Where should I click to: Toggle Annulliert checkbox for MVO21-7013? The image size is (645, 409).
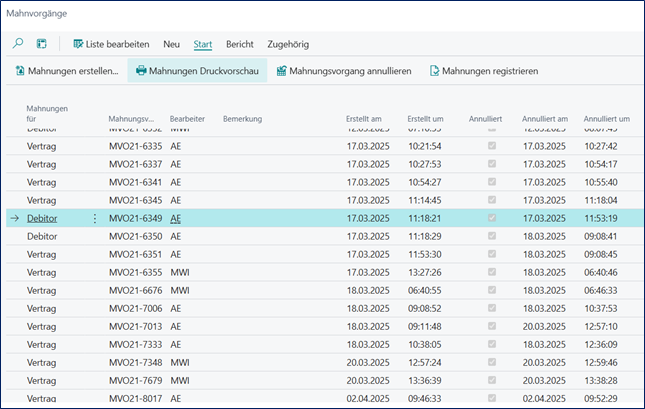pyautogui.click(x=492, y=326)
